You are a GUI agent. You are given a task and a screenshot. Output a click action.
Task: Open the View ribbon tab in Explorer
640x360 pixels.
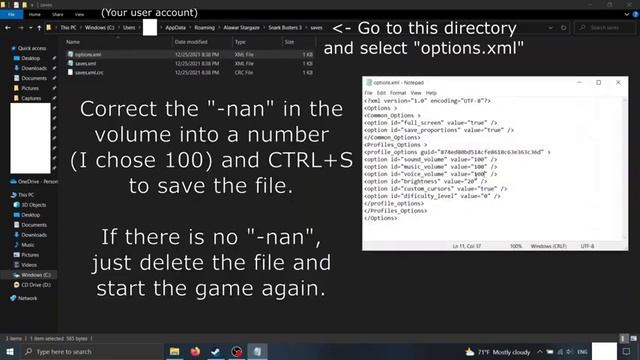pyautogui.click(x=79, y=14)
